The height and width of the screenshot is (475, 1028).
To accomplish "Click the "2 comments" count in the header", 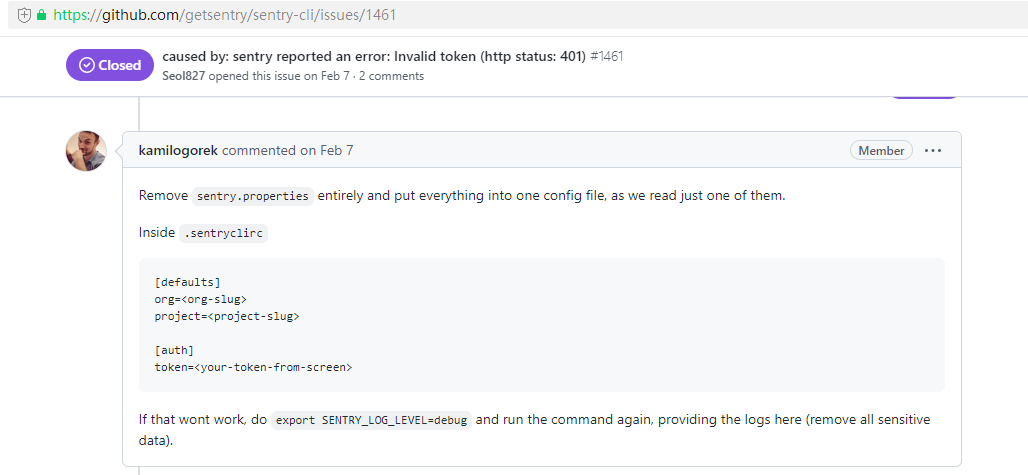I will [392, 76].
